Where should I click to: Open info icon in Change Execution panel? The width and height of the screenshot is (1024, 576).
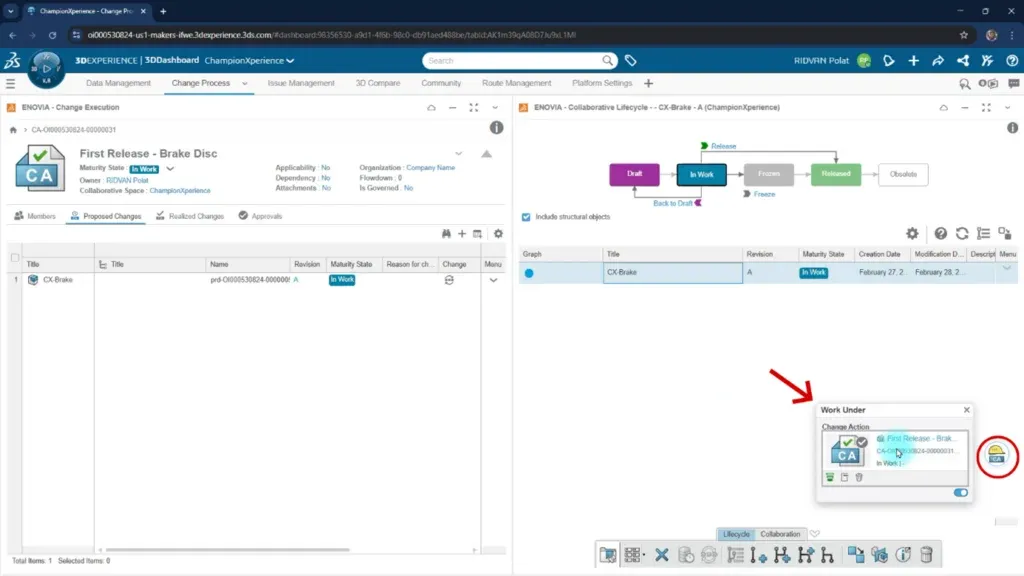coord(496,128)
